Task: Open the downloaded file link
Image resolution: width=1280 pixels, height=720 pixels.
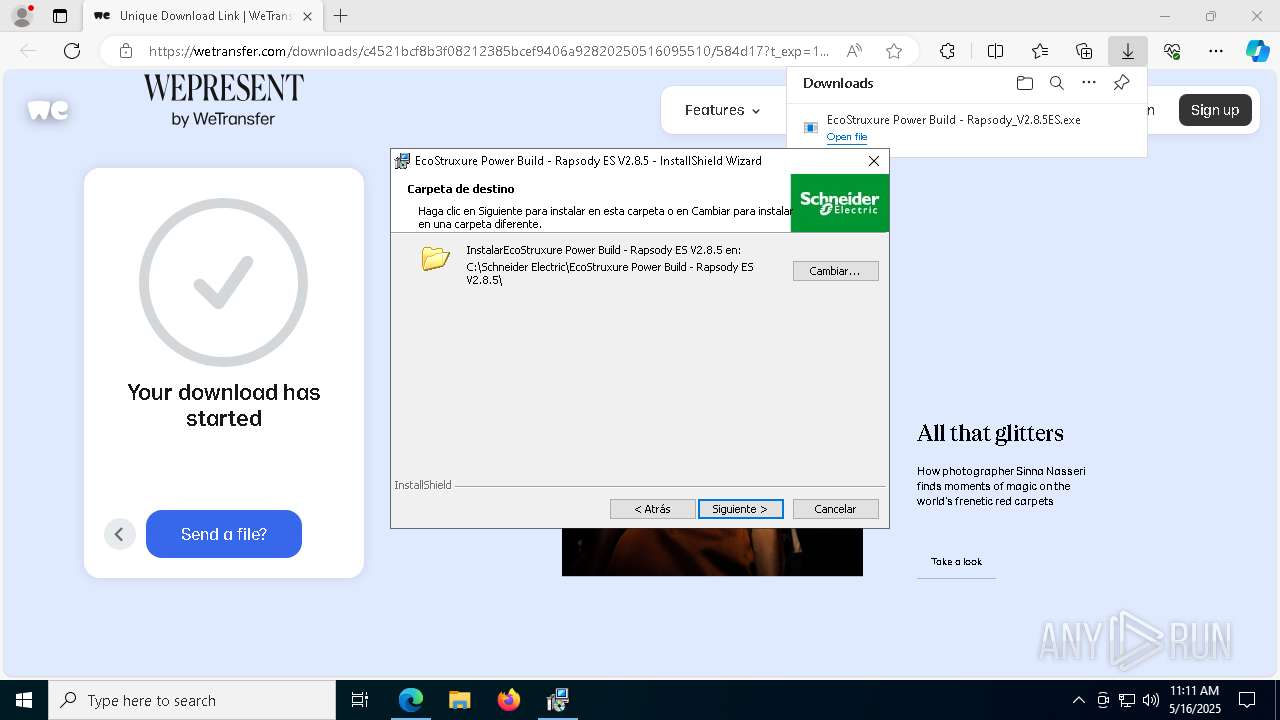Action: pos(847,137)
